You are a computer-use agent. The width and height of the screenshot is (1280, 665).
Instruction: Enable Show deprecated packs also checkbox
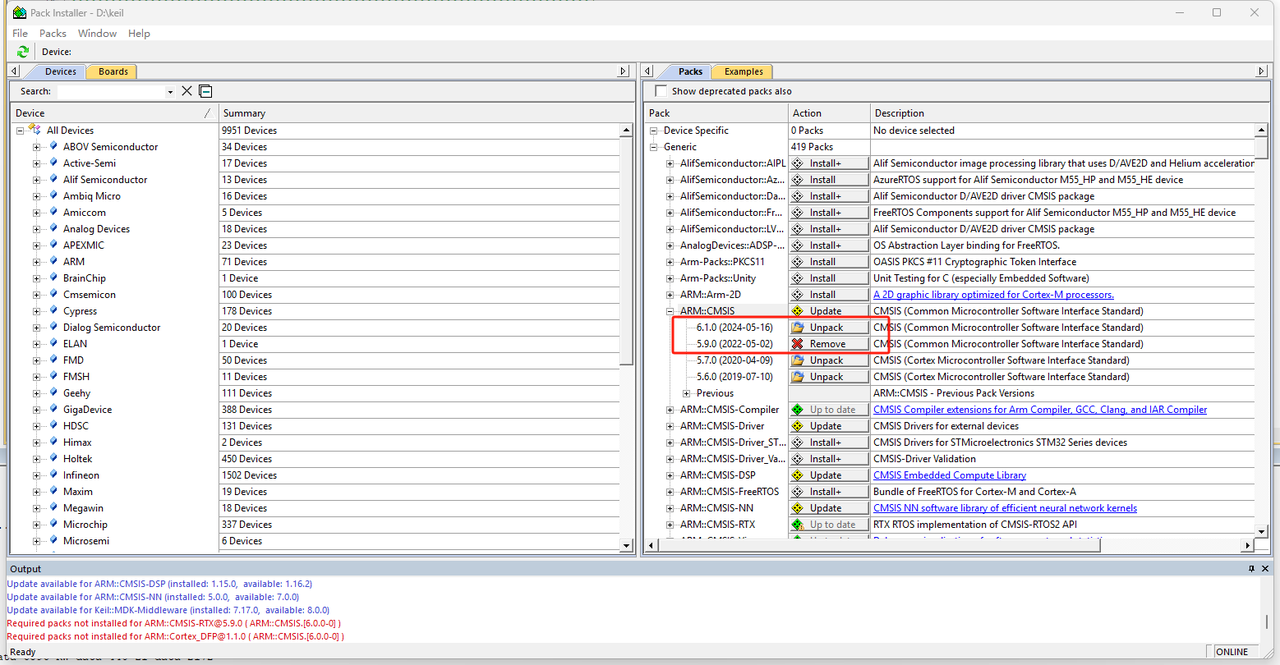point(661,91)
